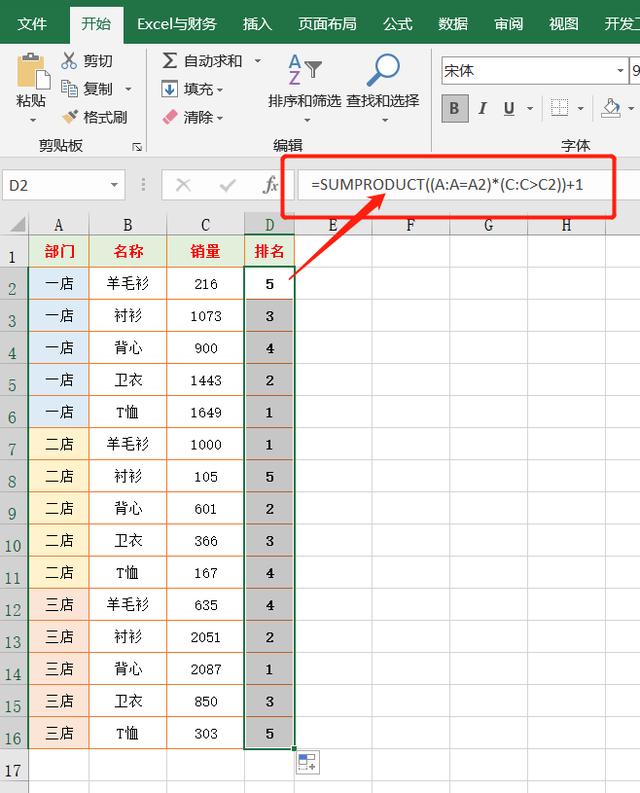Click the borders grid icon

click(x=560, y=108)
